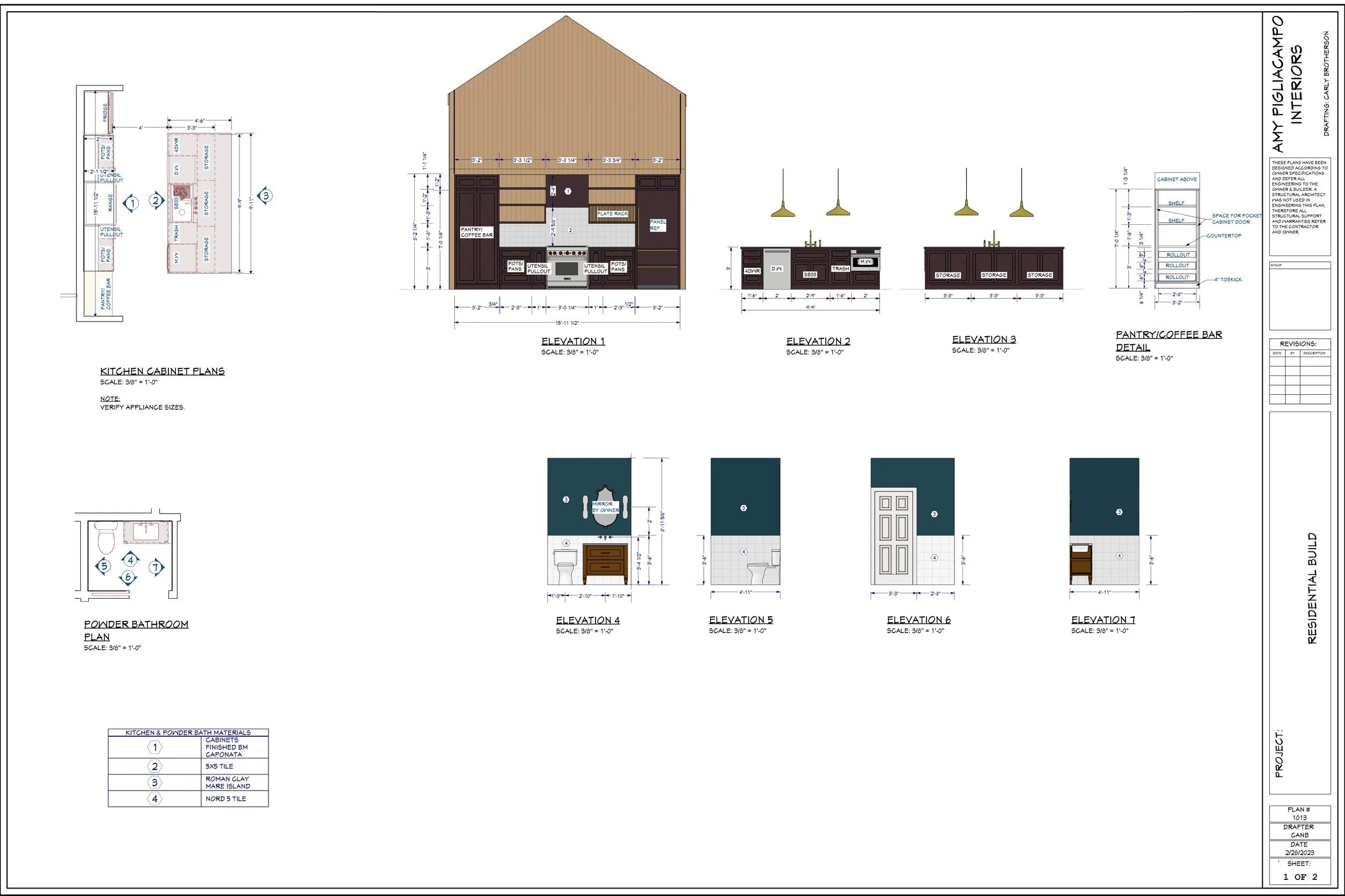Screen dimensions: 1345x896
Task: Click "KITCHEN & POWDER BATH MATERIALS" table header
Action: coord(188,733)
